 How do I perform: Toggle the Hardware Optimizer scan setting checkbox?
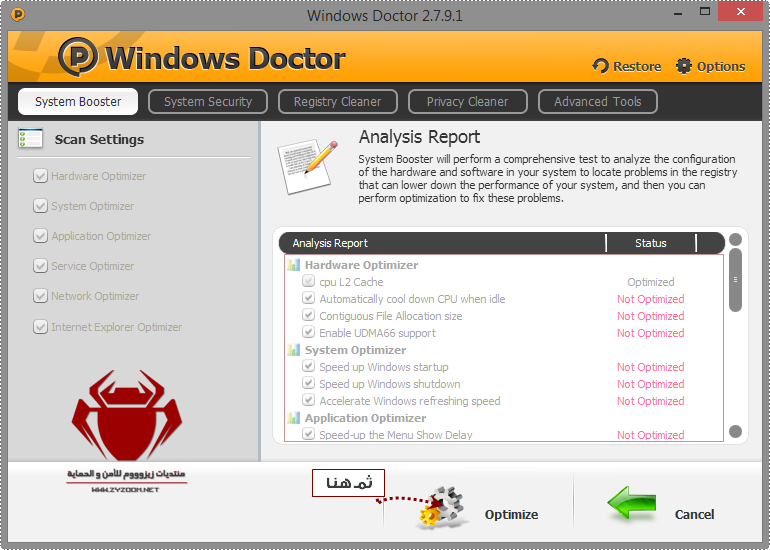[40, 176]
